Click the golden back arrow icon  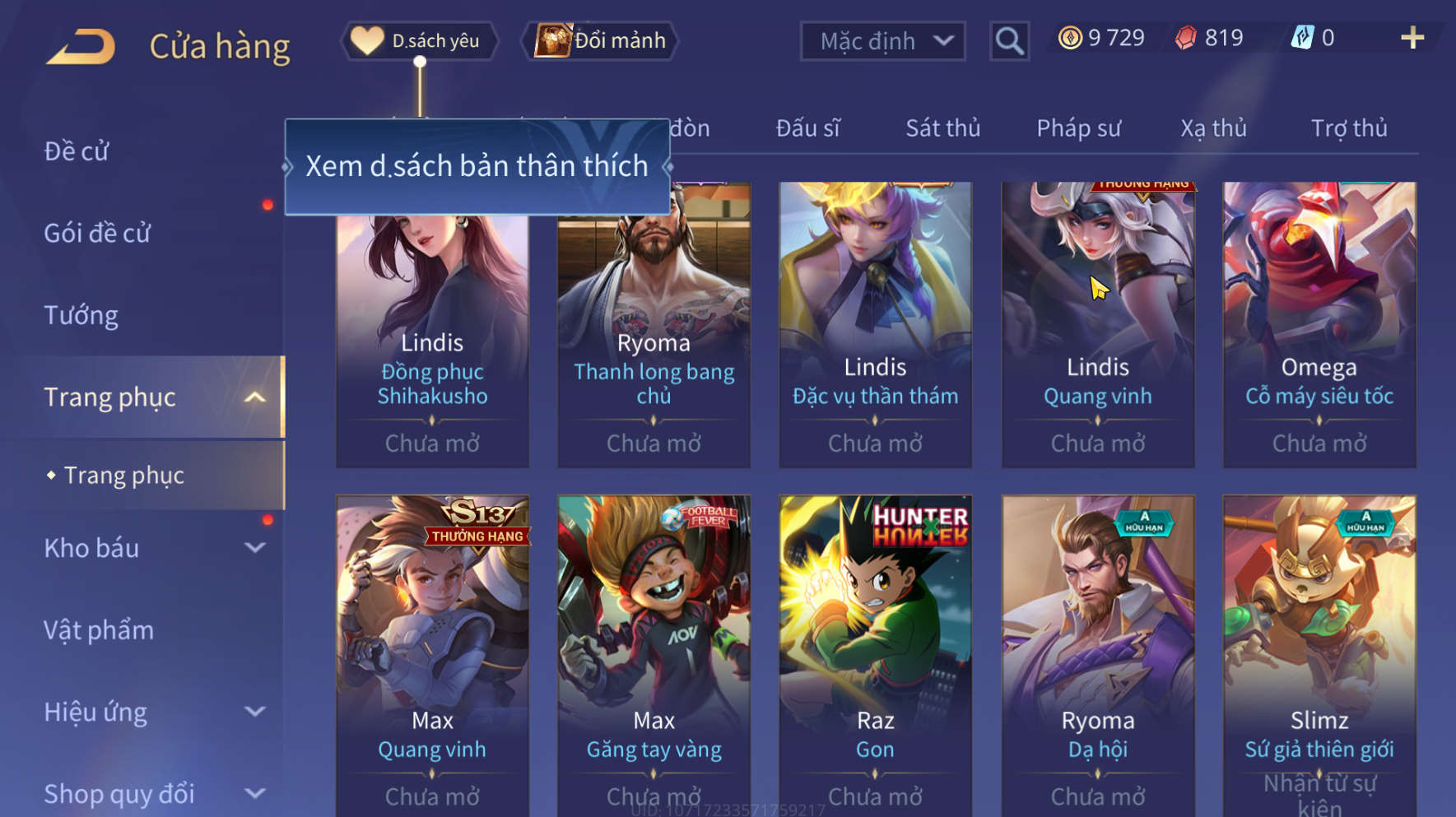(x=81, y=46)
